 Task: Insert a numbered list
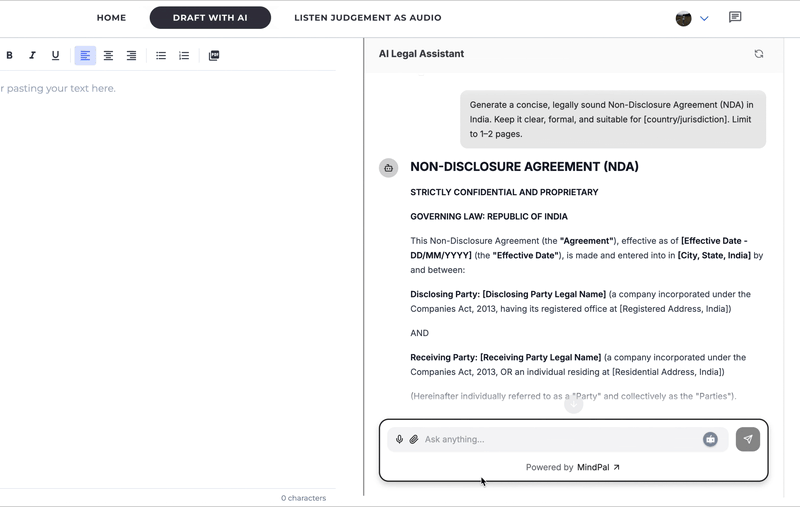pos(184,55)
